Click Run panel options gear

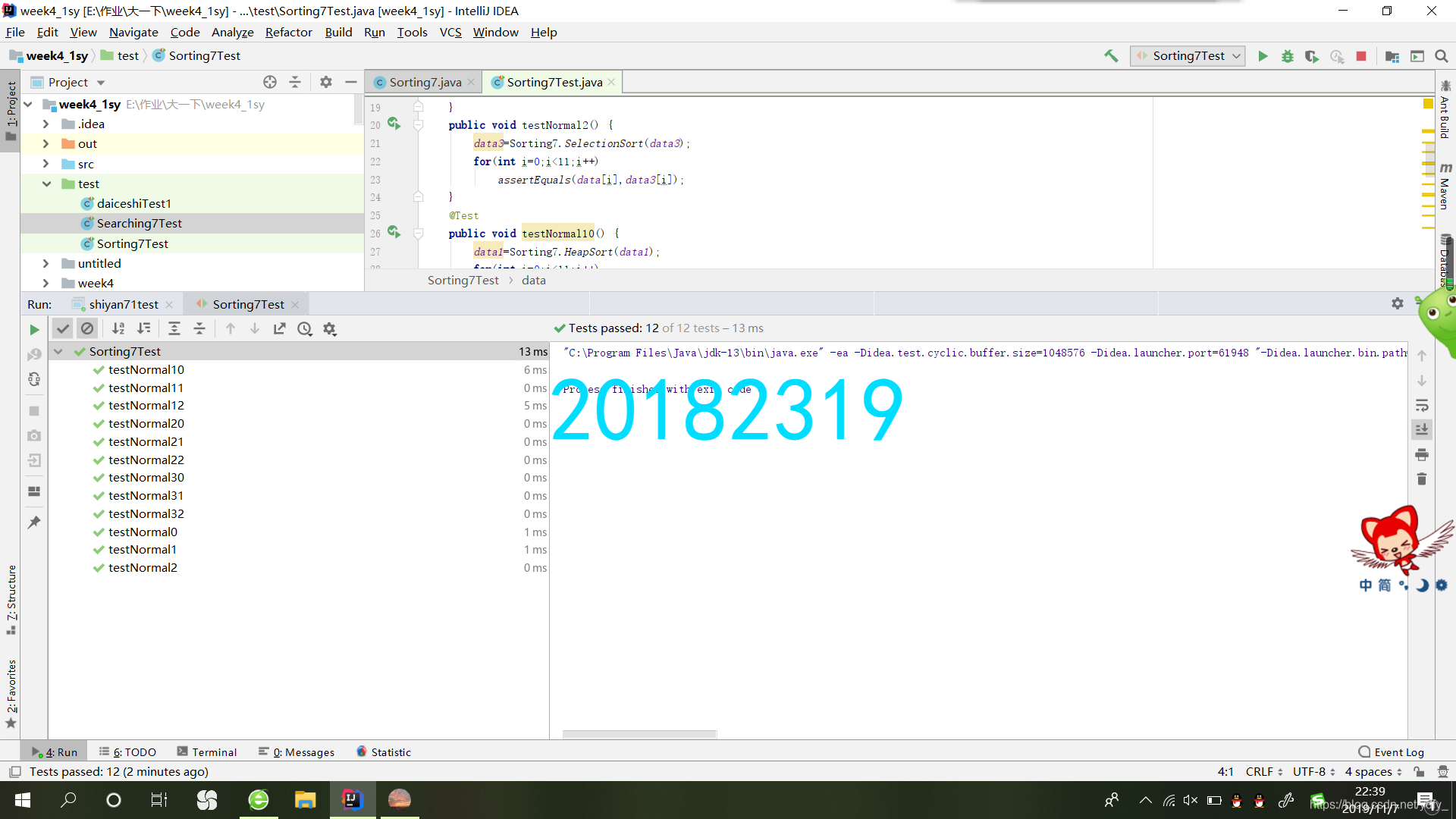(1398, 303)
